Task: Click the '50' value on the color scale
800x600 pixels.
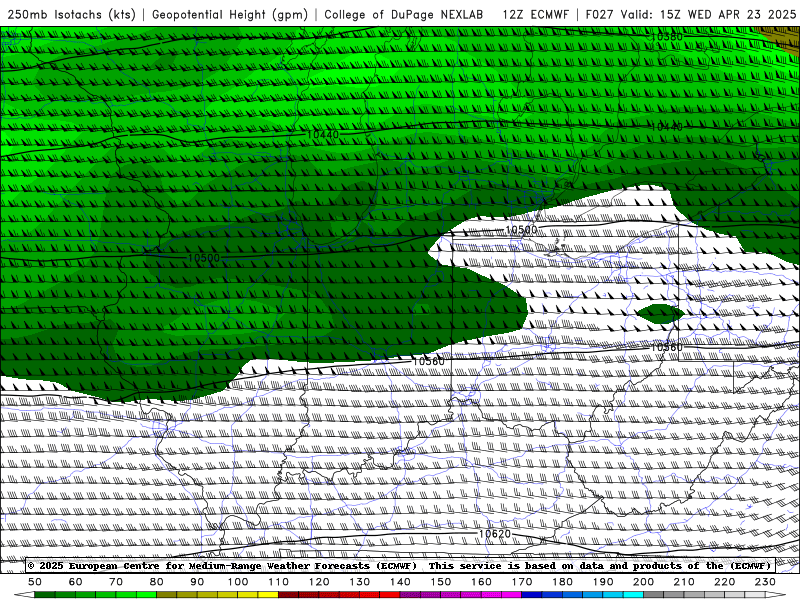Action: point(35,582)
